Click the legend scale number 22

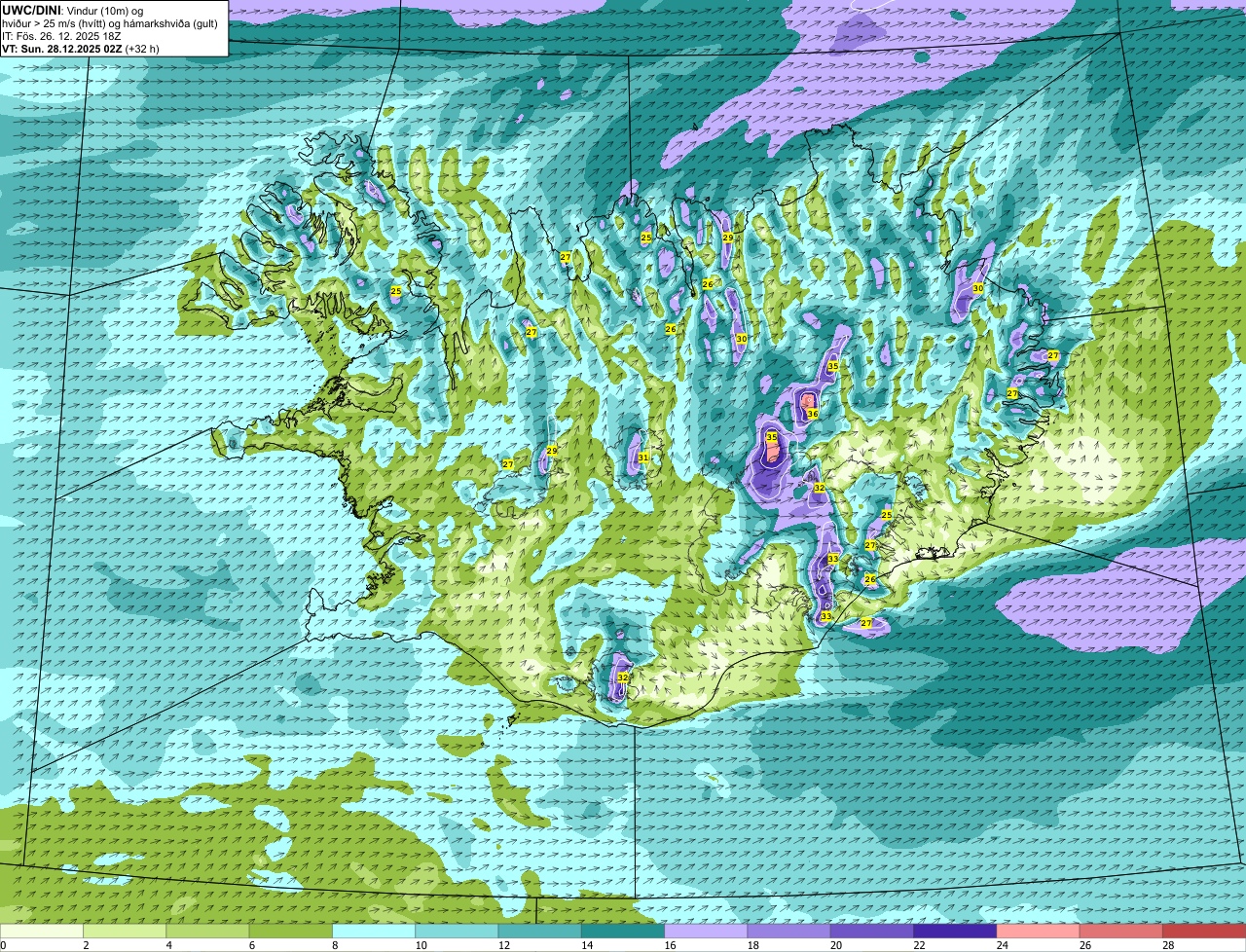click(919, 945)
